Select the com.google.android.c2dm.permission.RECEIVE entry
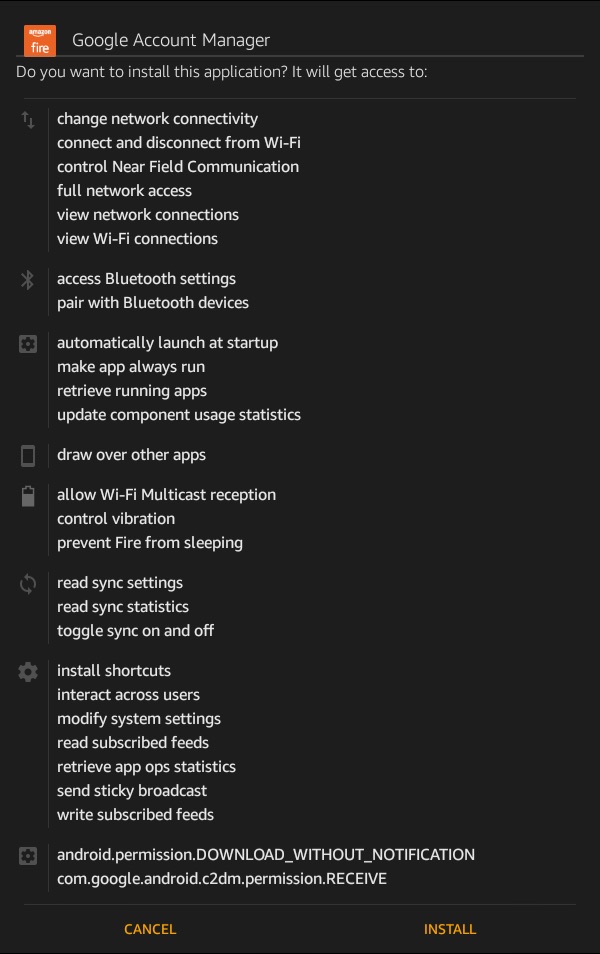The width and height of the screenshot is (600, 954). point(221,879)
